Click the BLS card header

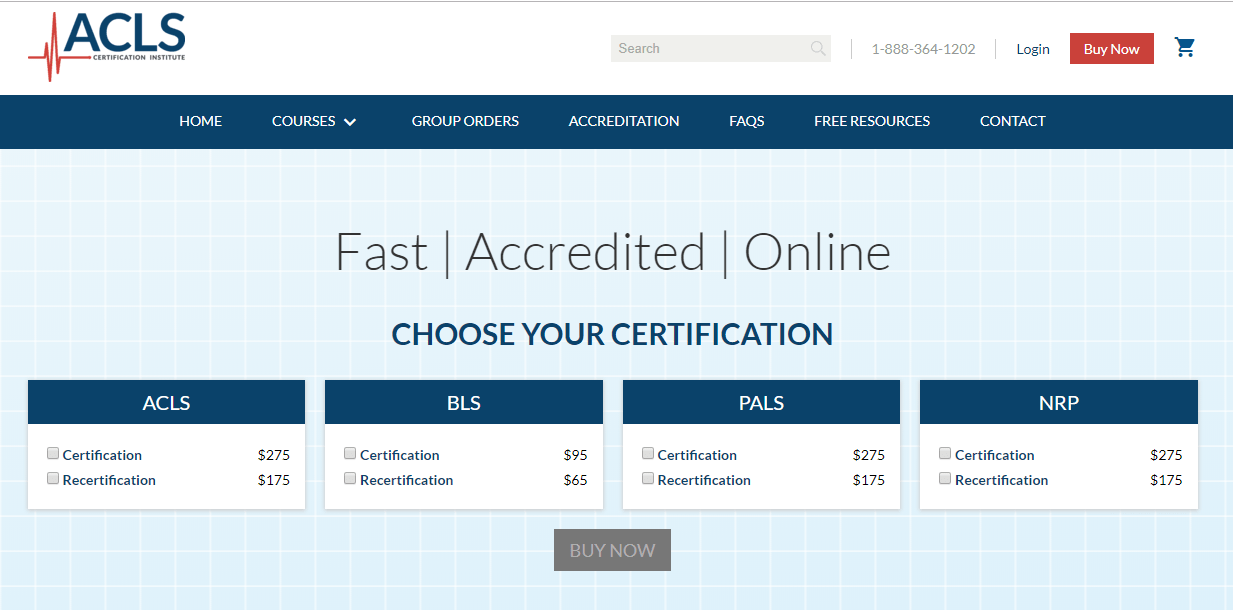tap(464, 403)
